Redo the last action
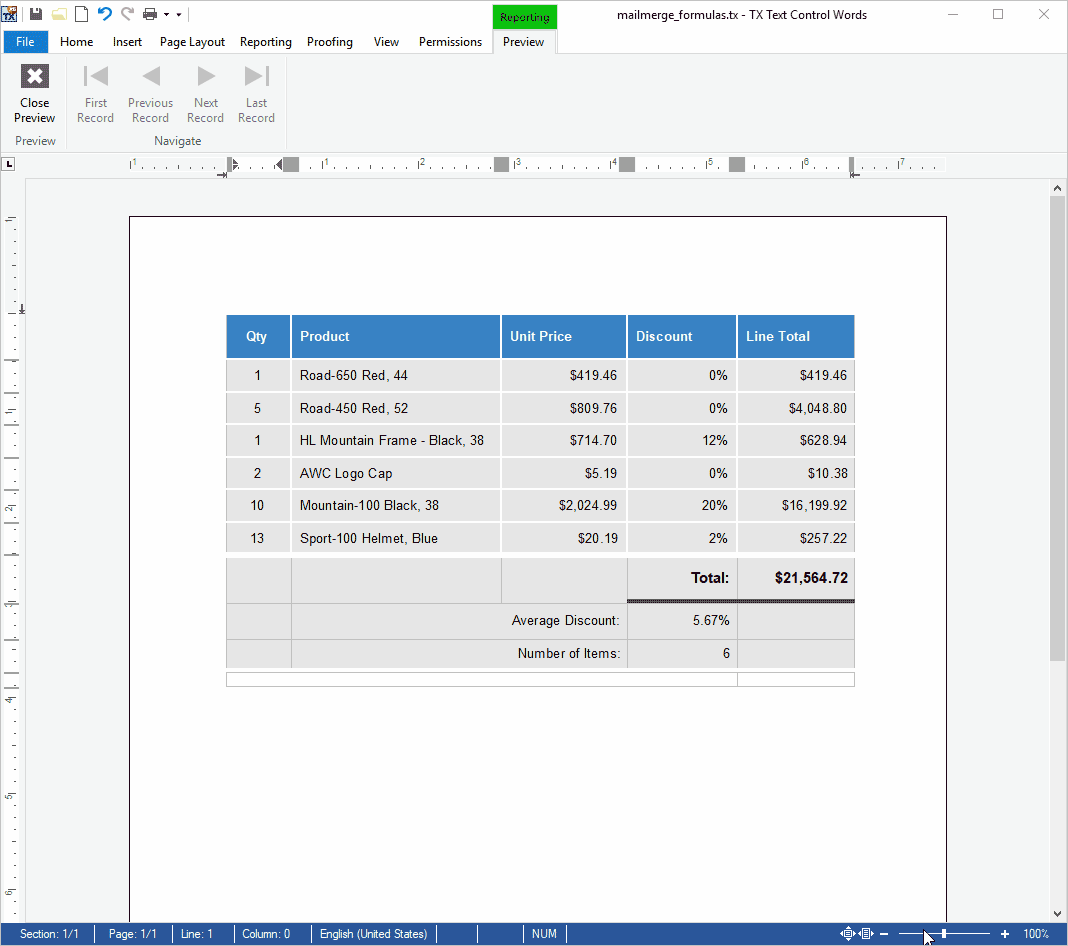The height and width of the screenshot is (946, 1068). (126, 15)
